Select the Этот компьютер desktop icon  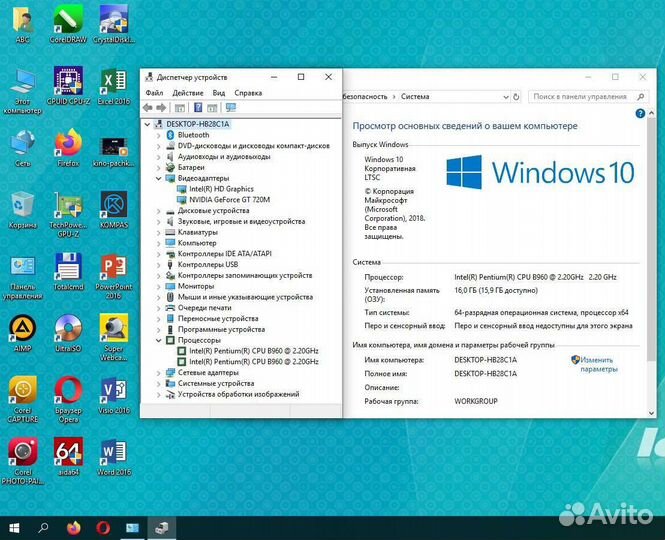click(22, 90)
